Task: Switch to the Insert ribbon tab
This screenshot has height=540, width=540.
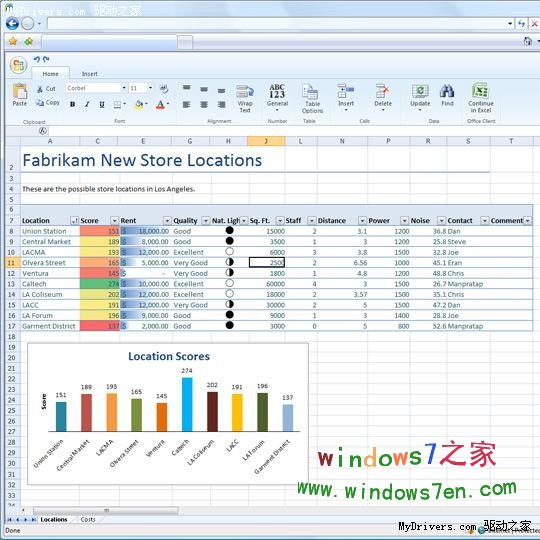Action: [90, 74]
